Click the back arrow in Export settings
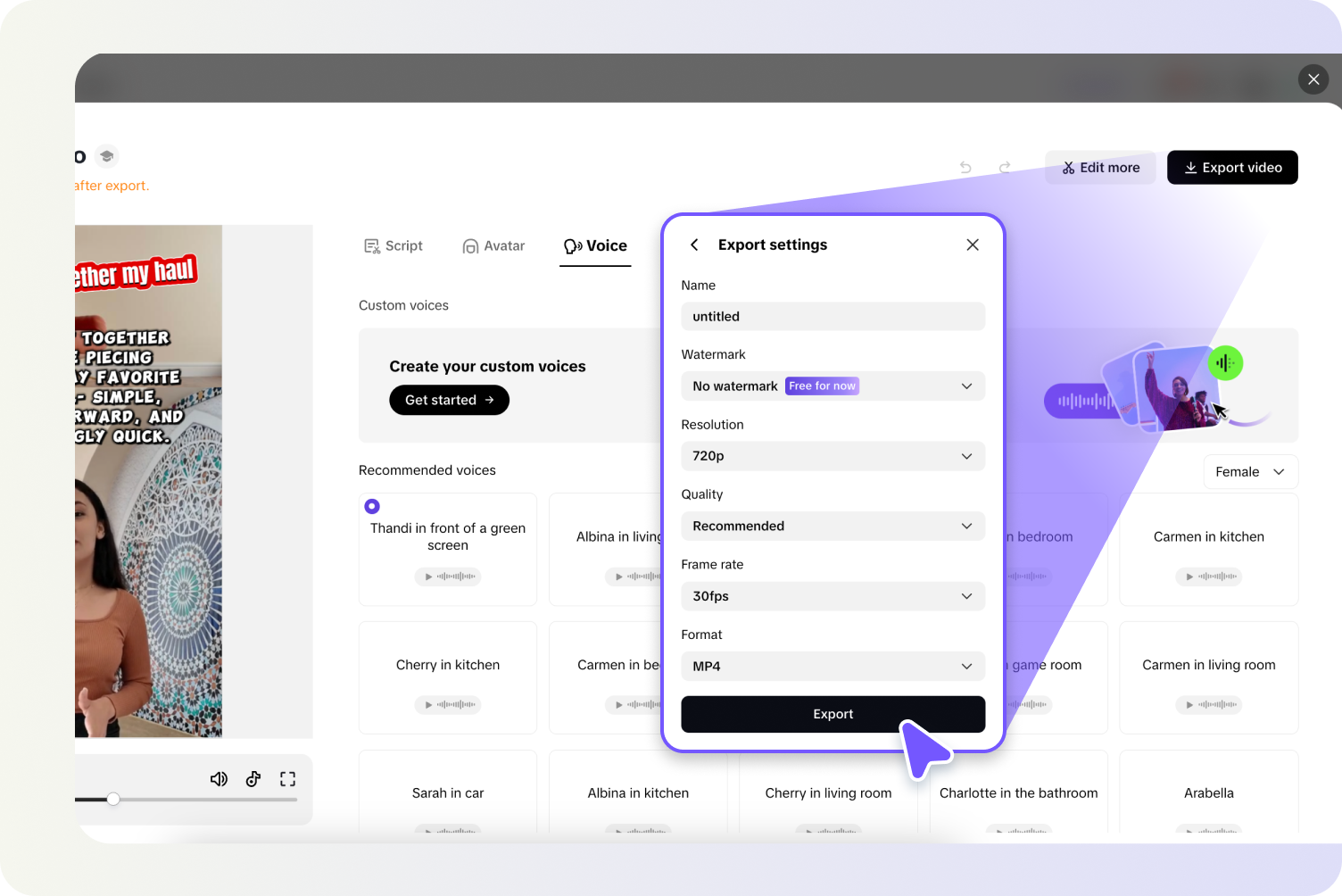 pos(694,245)
